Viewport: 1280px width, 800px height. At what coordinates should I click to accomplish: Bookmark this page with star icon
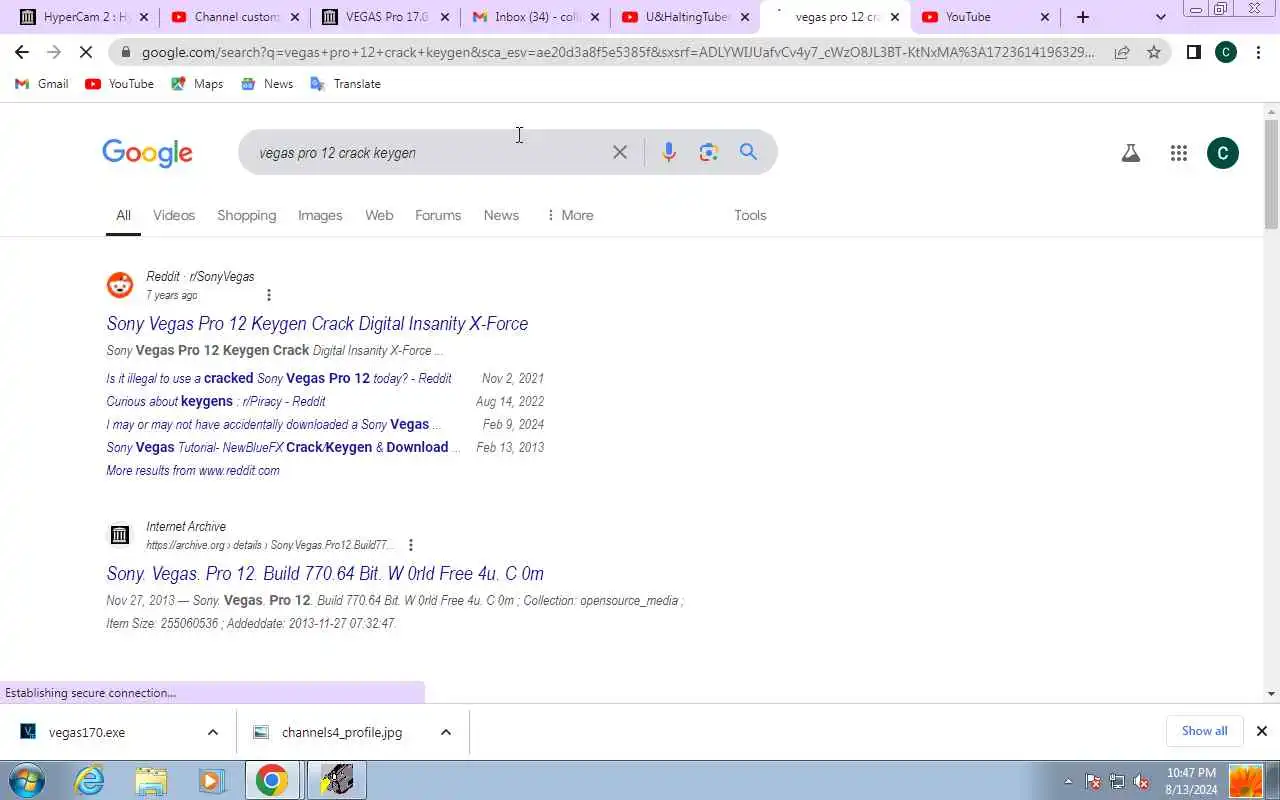(1154, 52)
